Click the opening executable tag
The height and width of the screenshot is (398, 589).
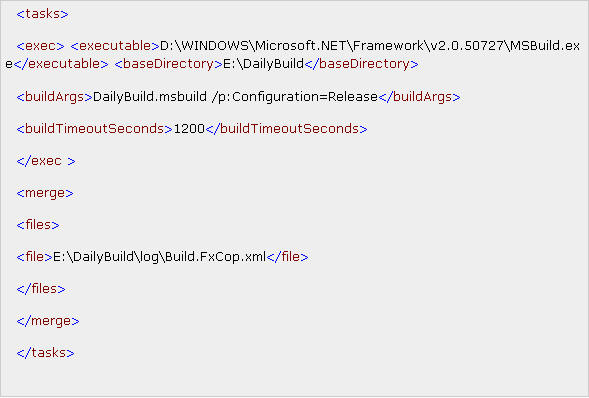coord(115,46)
